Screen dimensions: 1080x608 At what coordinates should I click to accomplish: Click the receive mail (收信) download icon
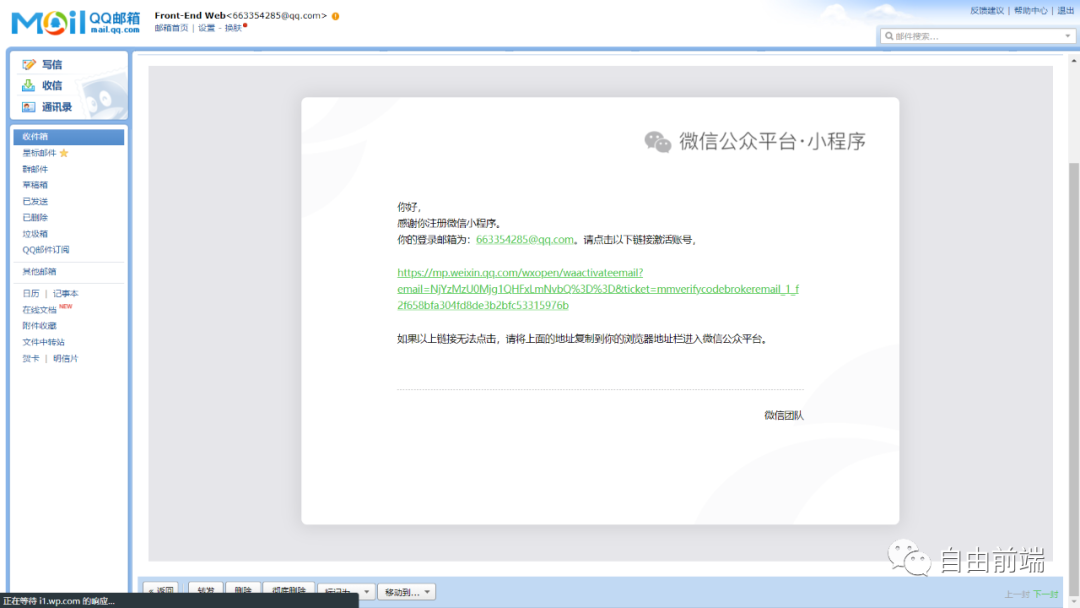coord(28,85)
